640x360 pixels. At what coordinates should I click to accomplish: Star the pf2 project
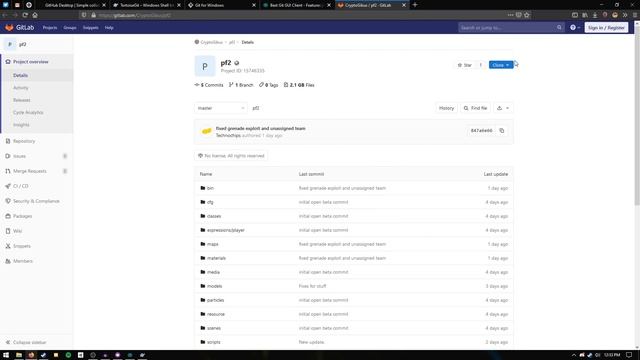pyautogui.click(x=464, y=65)
